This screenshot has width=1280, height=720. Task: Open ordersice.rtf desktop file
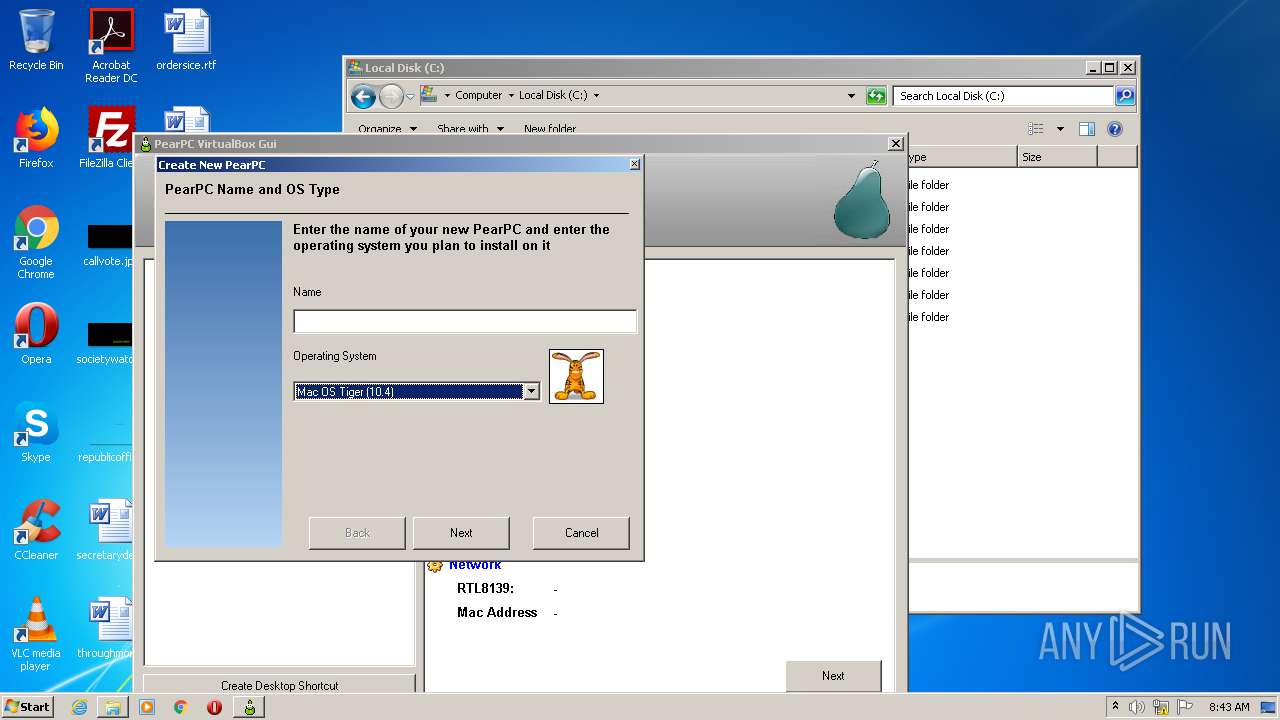[186, 40]
